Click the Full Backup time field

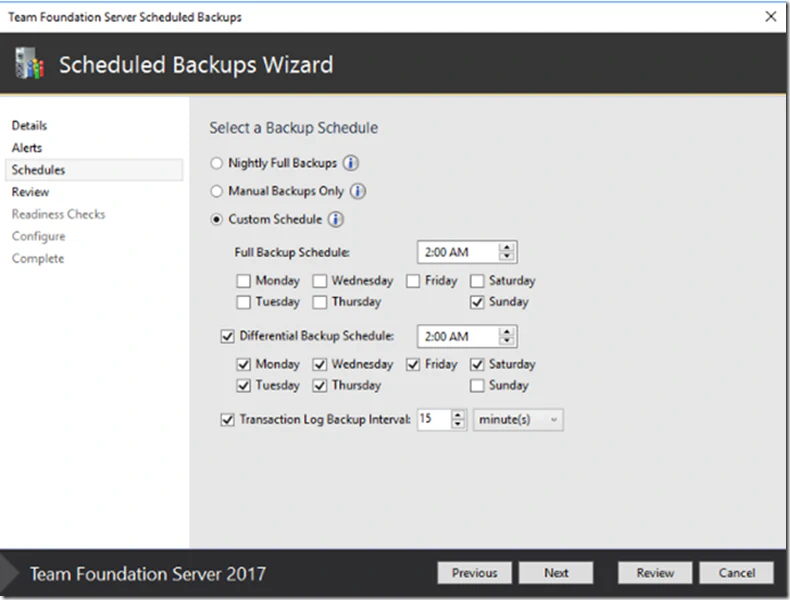click(456, 253)
